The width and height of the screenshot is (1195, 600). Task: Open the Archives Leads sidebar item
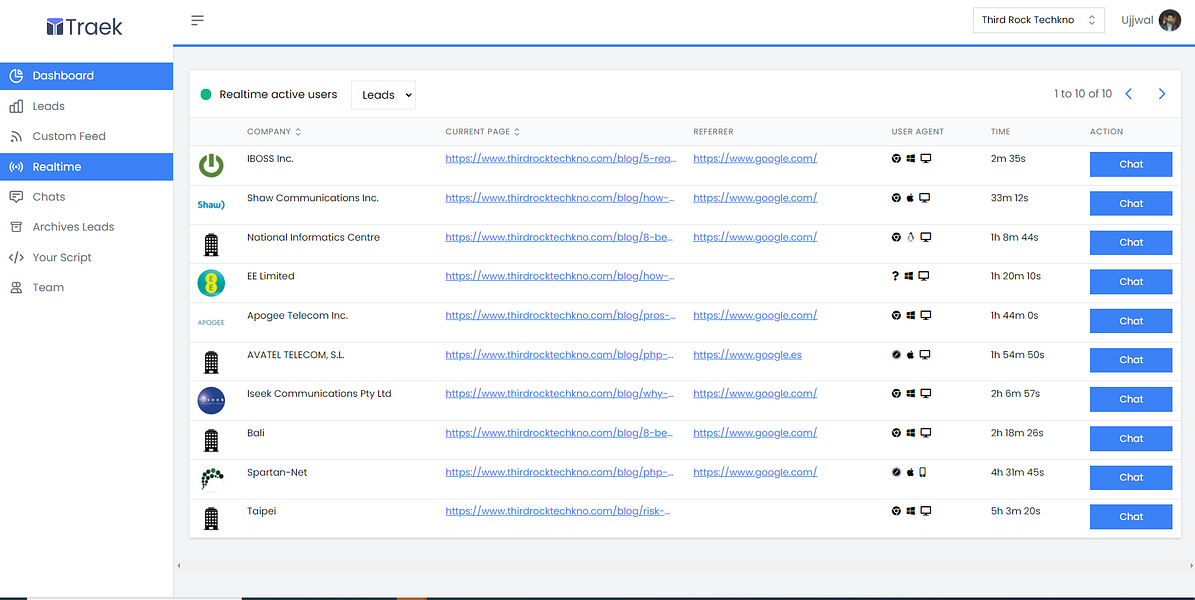tap(86, 227)
